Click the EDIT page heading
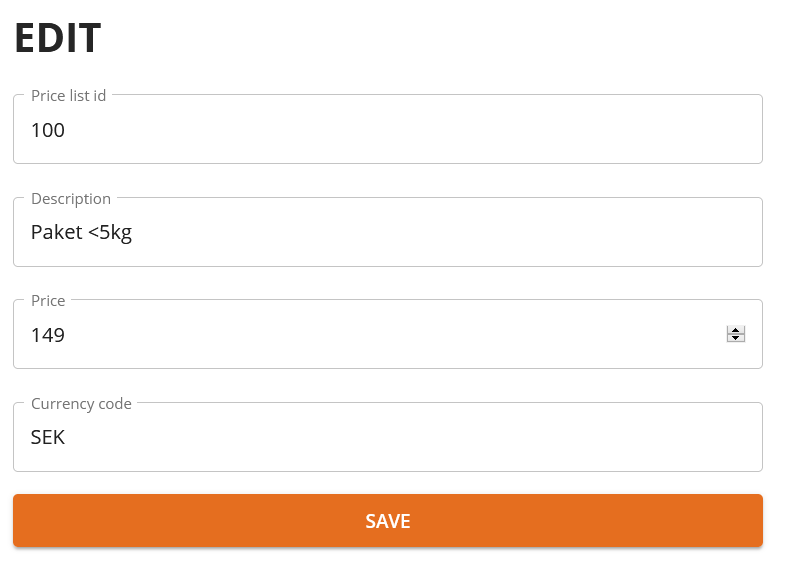Viewport: 789px width, 583px height. point(57,39)
